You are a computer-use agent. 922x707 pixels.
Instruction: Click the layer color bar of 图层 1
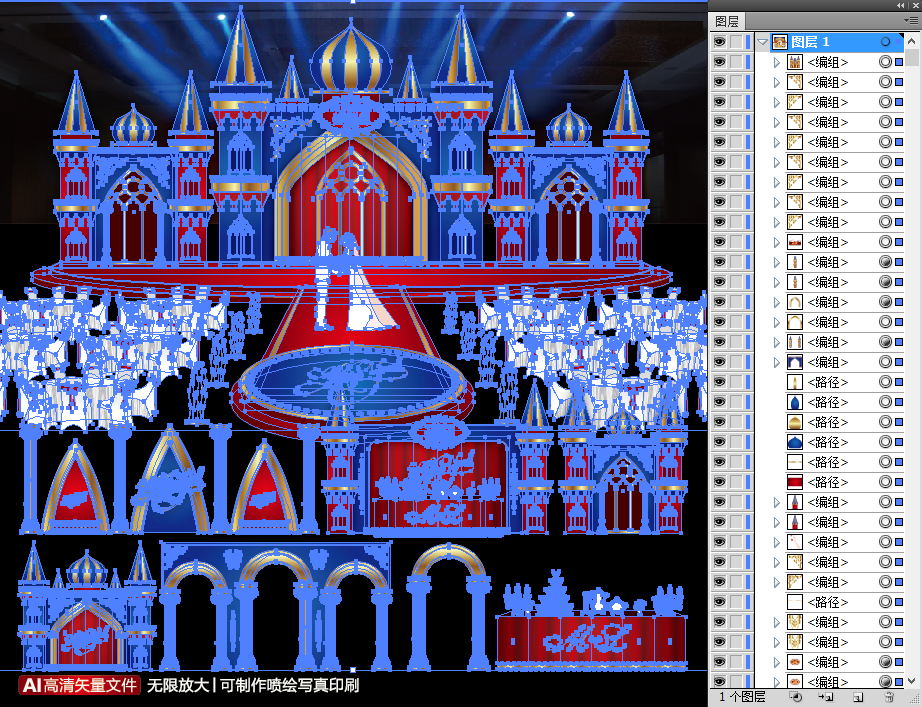(748, 42)
